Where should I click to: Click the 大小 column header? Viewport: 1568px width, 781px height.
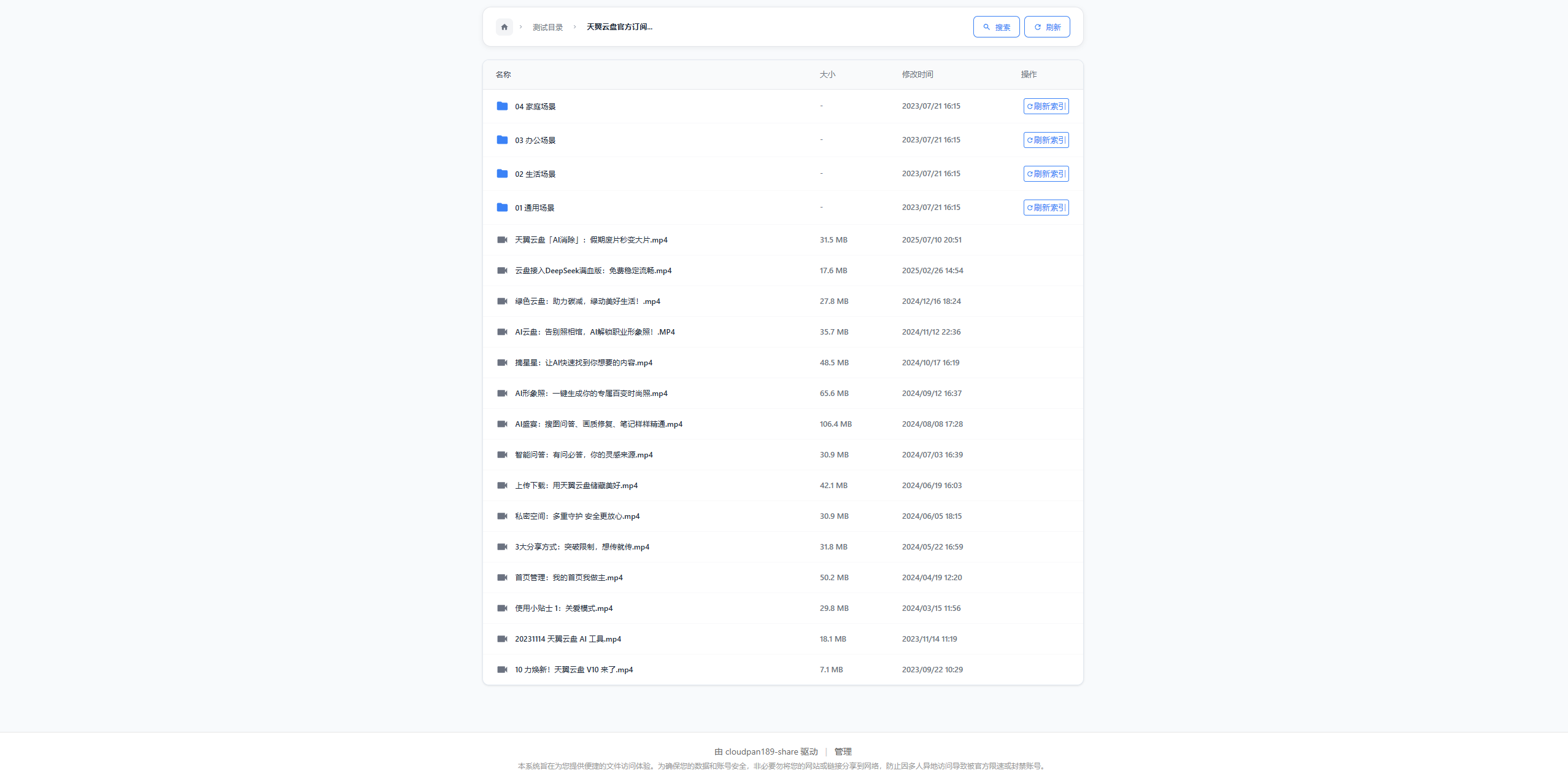pyautogui.click(x=827, y=74)
